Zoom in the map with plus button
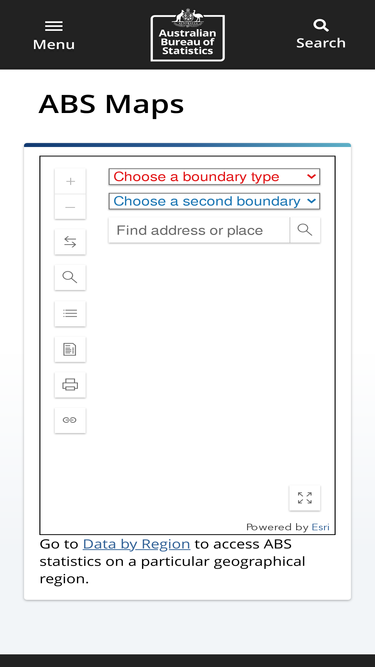Viewport: 375px width, 667px height. [70, 182]
